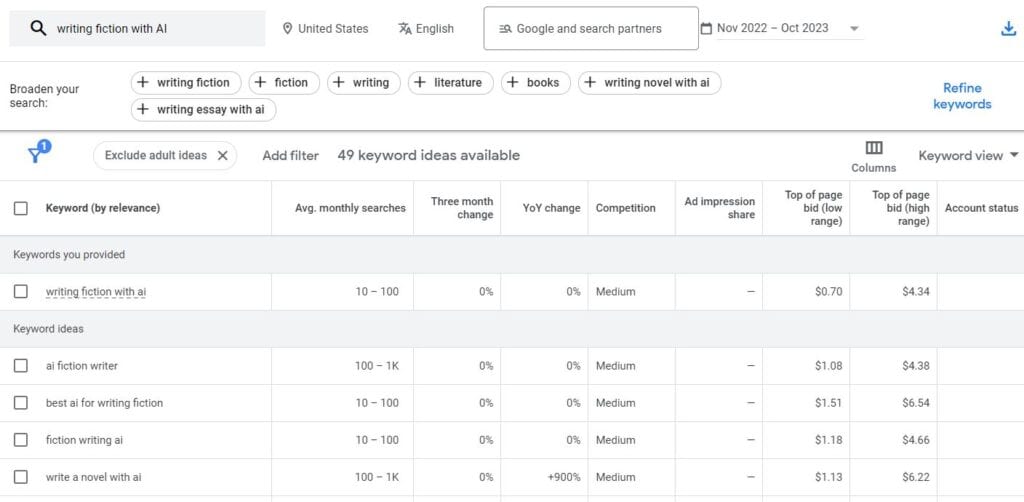Click keyword 'ai fiction writer'
Image resolution: width=1024 pixels, height=502 pixels.
[82, 366]
